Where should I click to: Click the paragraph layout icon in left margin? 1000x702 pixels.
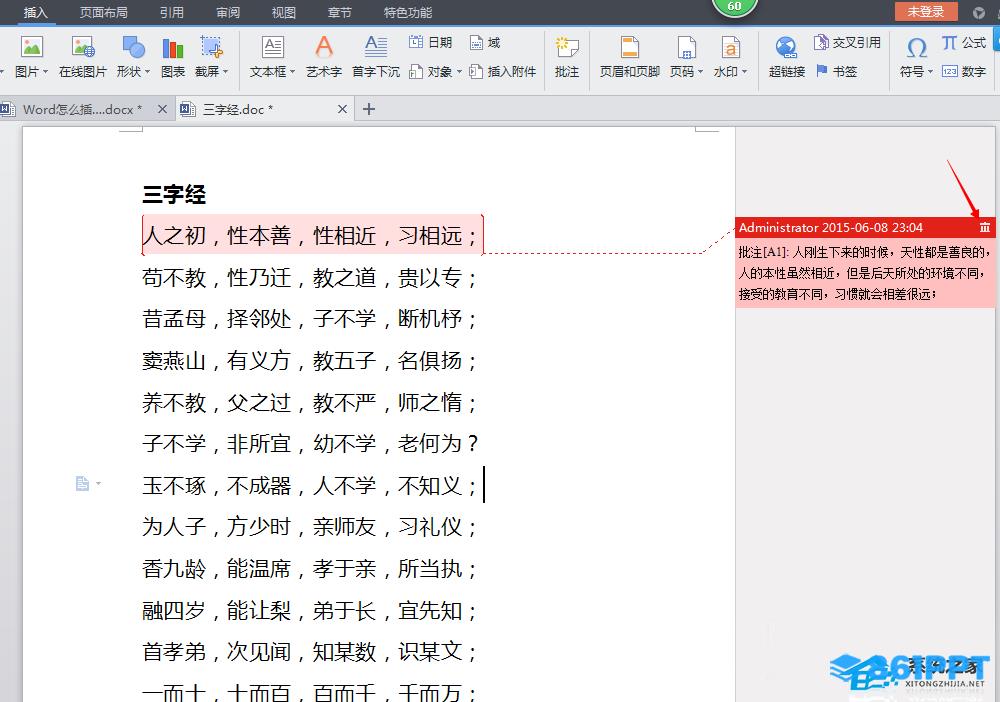click(x=82, y=483)
